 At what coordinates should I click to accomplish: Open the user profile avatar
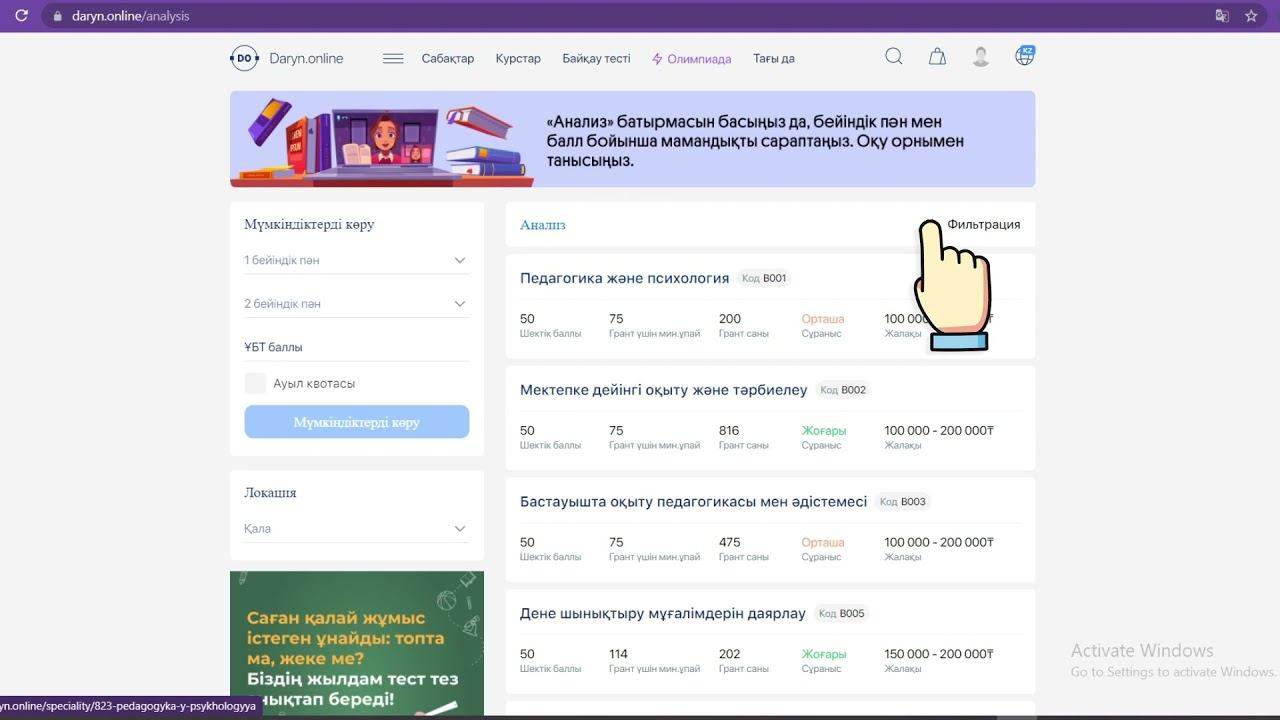[981, 57]
